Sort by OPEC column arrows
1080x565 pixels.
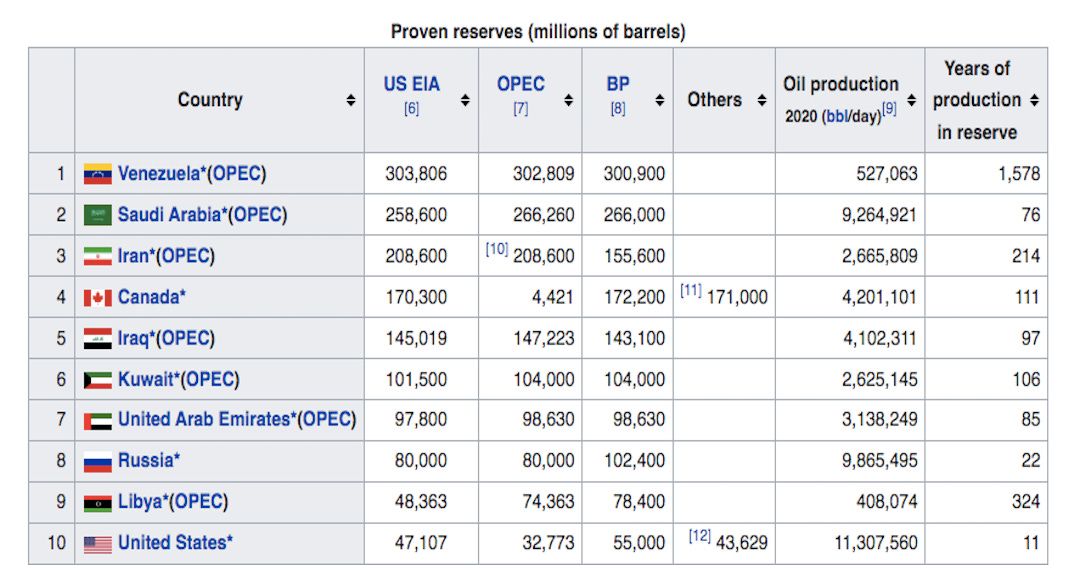(569, 101)
